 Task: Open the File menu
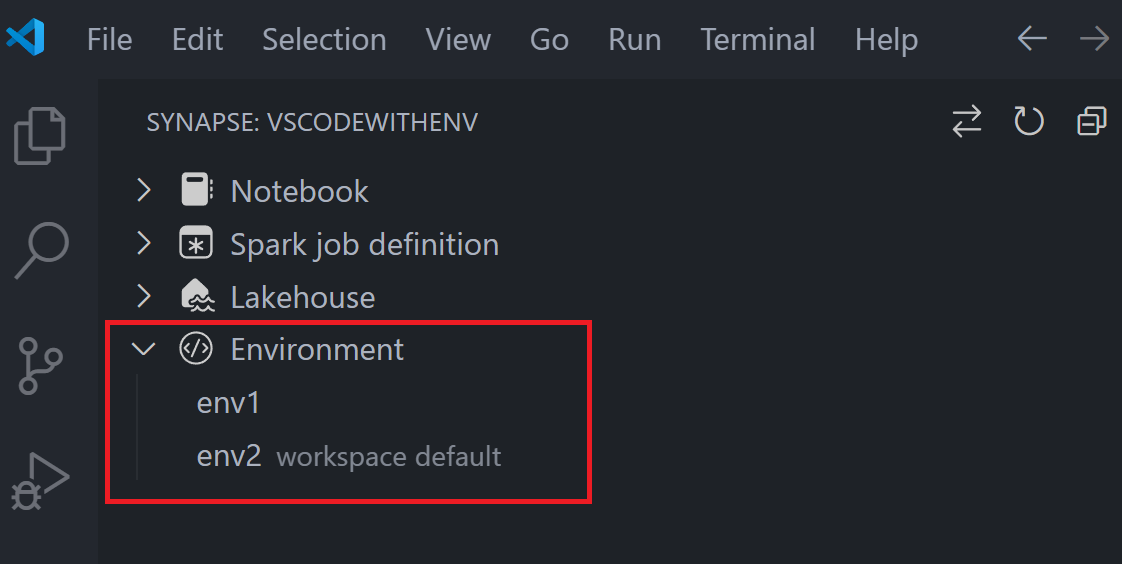point(109,39)
